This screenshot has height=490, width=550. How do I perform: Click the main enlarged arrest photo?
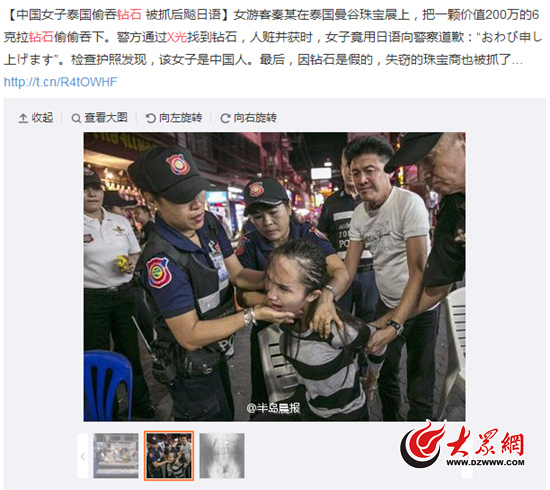[x=275, y=277]
